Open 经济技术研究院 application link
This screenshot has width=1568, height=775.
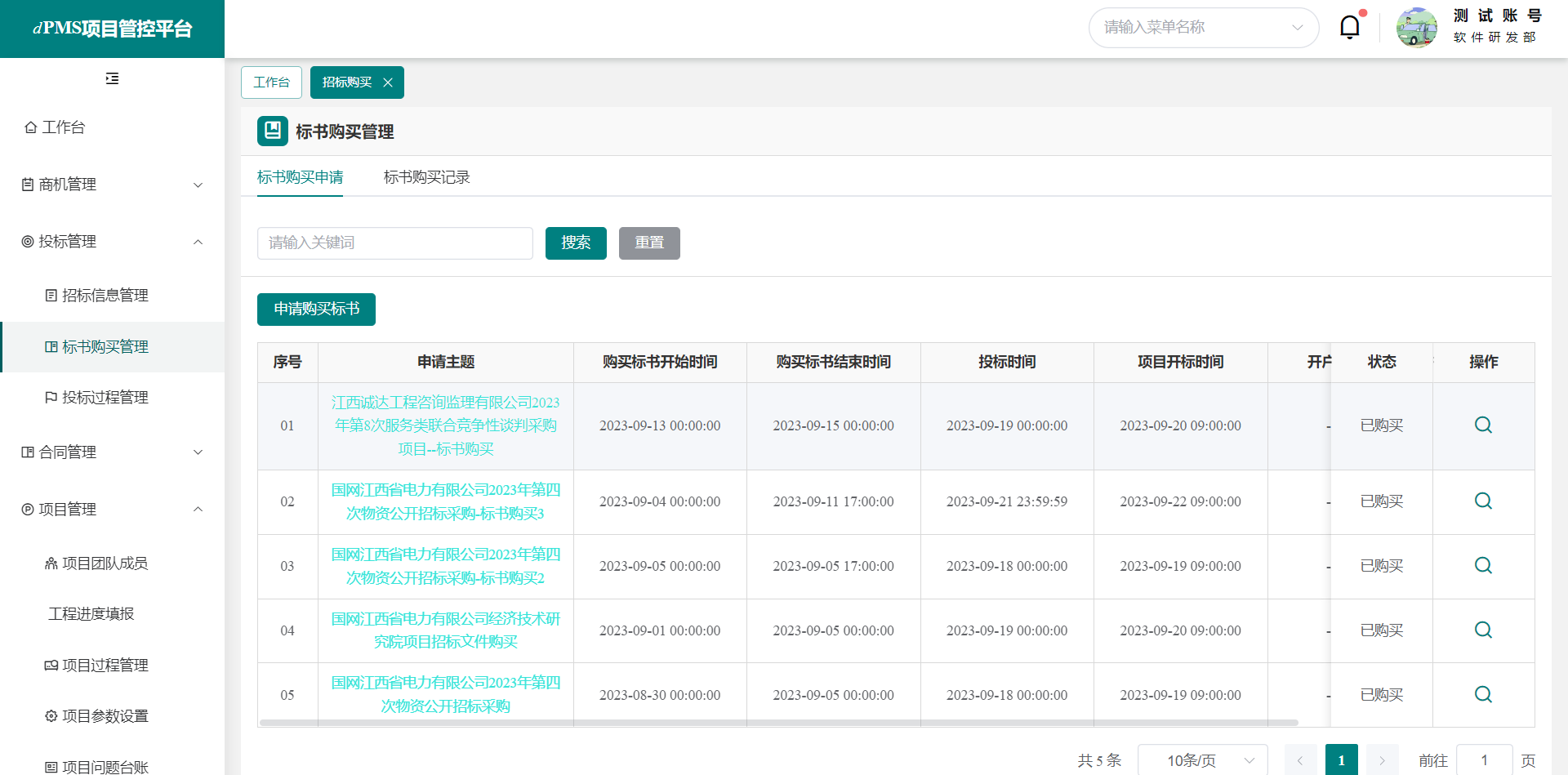[x=446, y=630]
